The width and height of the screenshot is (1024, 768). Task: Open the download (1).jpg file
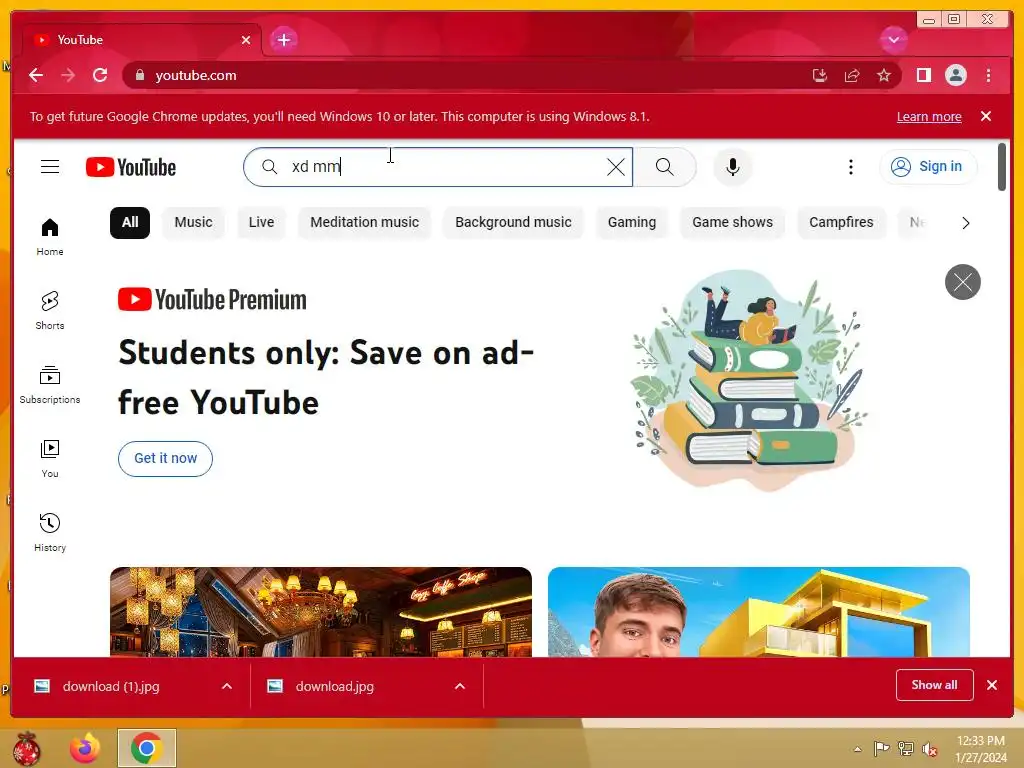click(x=111, y=686)
